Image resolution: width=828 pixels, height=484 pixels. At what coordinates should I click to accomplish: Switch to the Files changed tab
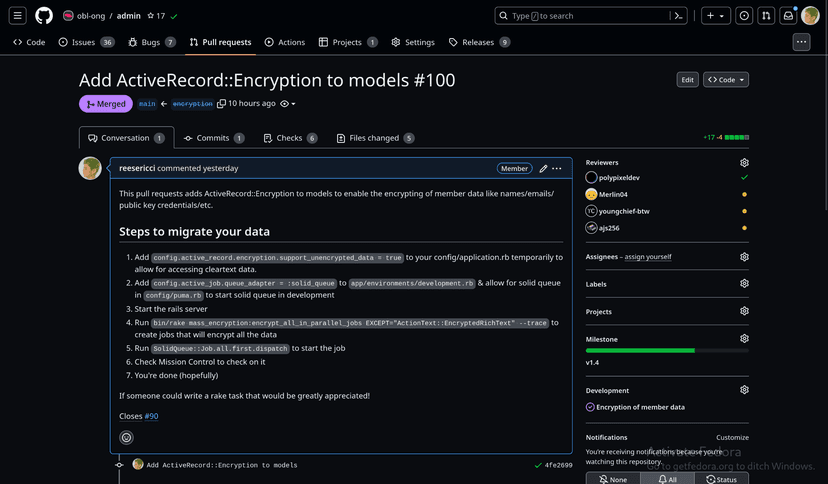point(375,138)
